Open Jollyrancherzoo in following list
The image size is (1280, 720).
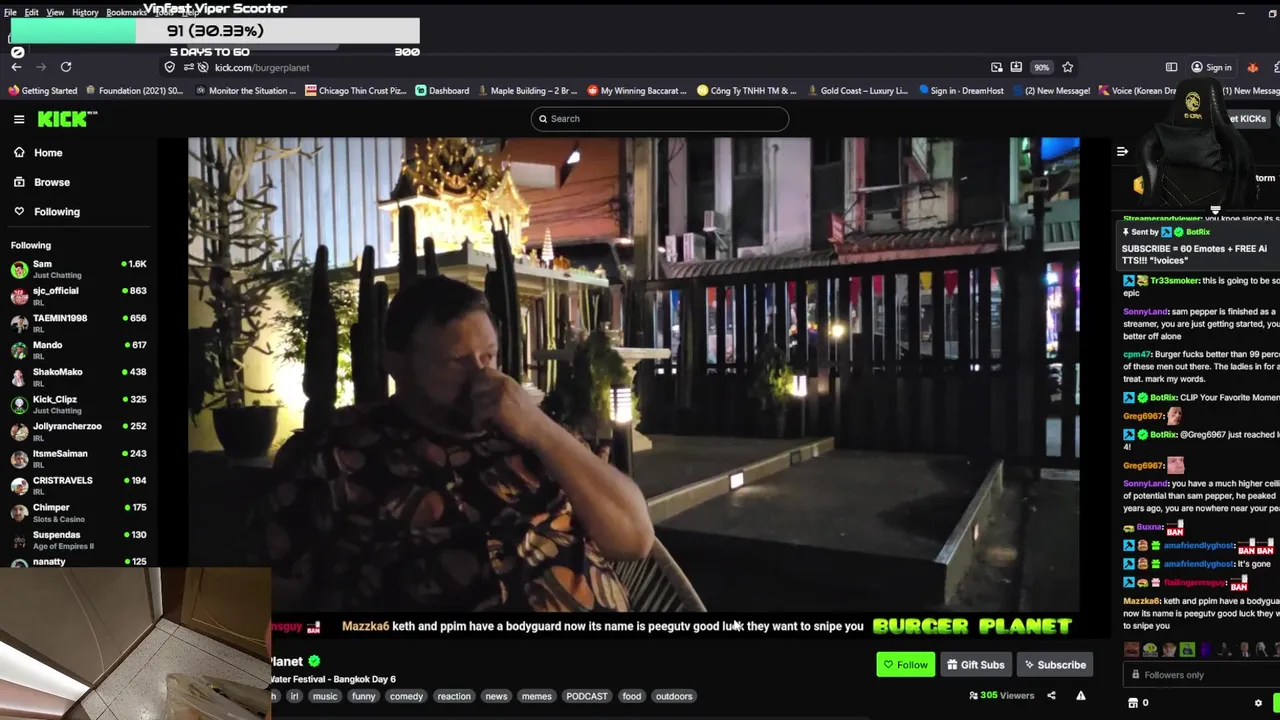point(78,431)
